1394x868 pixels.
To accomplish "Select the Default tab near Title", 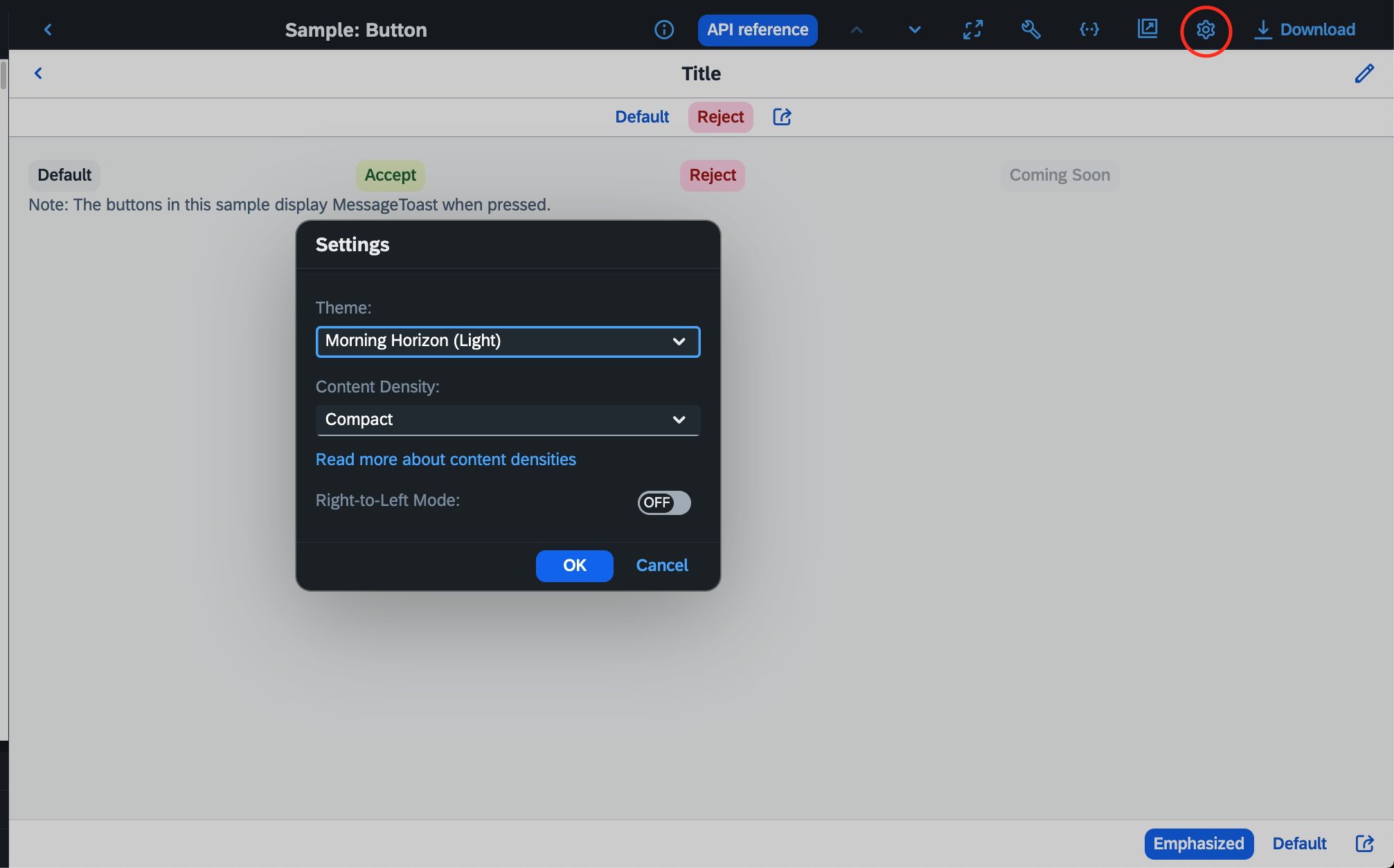I will click(641, 117).
